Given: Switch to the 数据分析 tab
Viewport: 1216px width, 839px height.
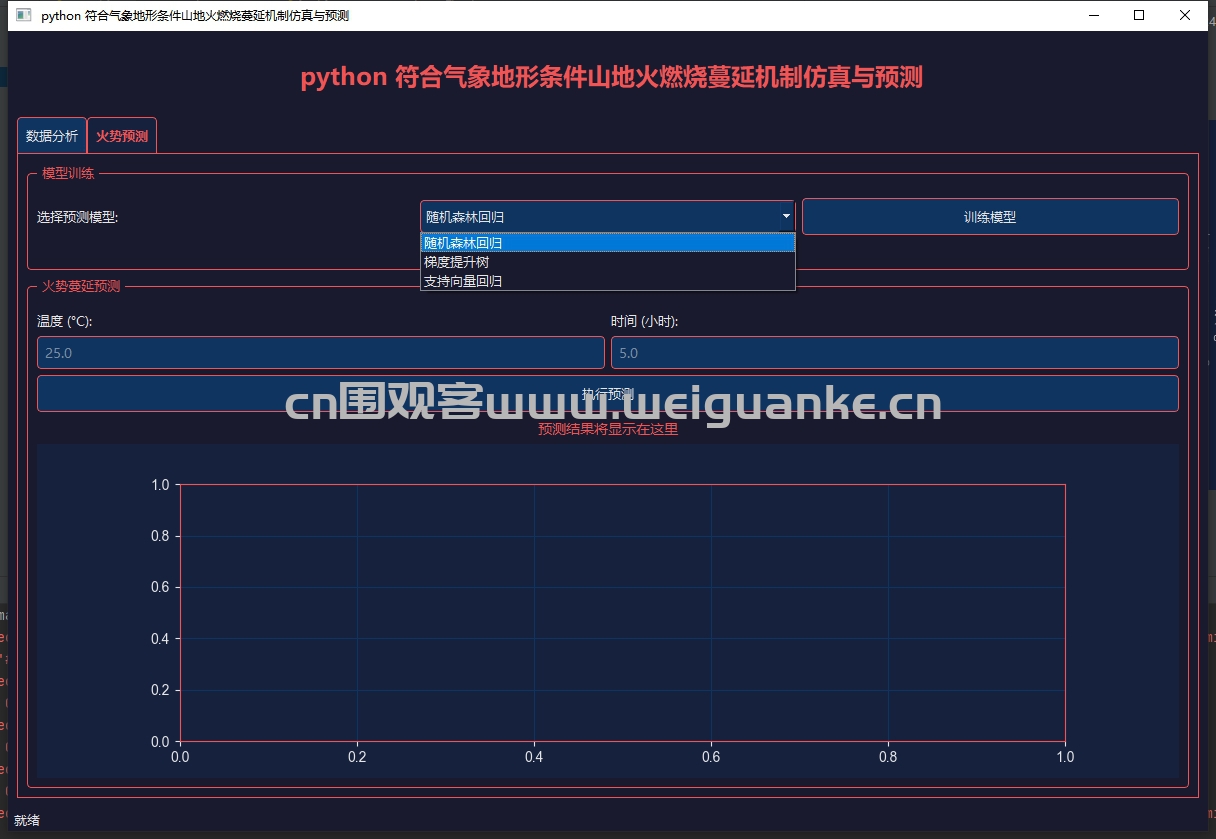Looking at the screenshot, I should [x=52, y=136].
